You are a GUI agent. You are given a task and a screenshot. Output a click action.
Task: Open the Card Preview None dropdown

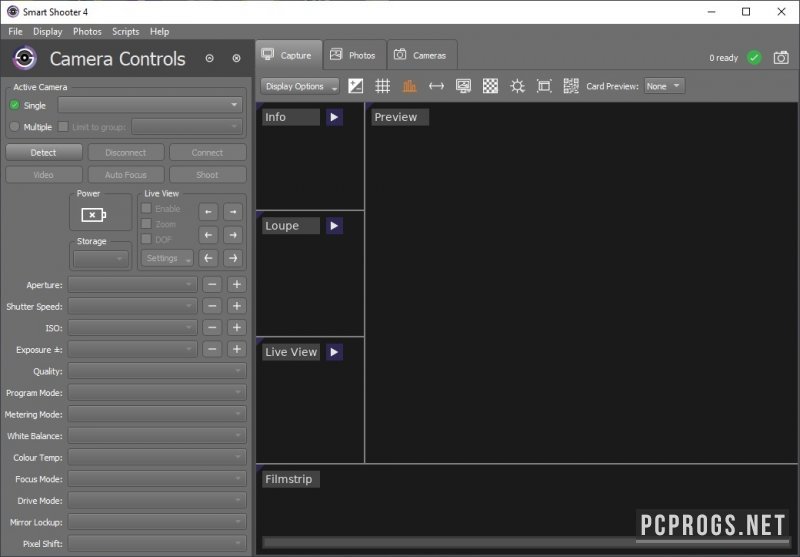(x=664, y=86)
